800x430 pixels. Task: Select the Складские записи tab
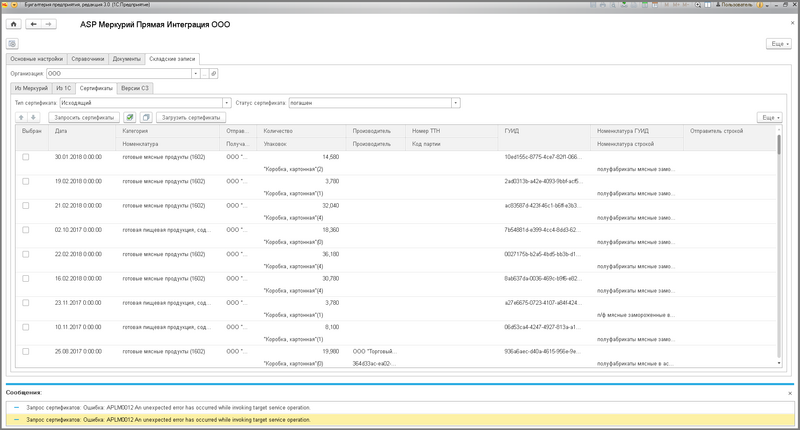click(172, 59)
